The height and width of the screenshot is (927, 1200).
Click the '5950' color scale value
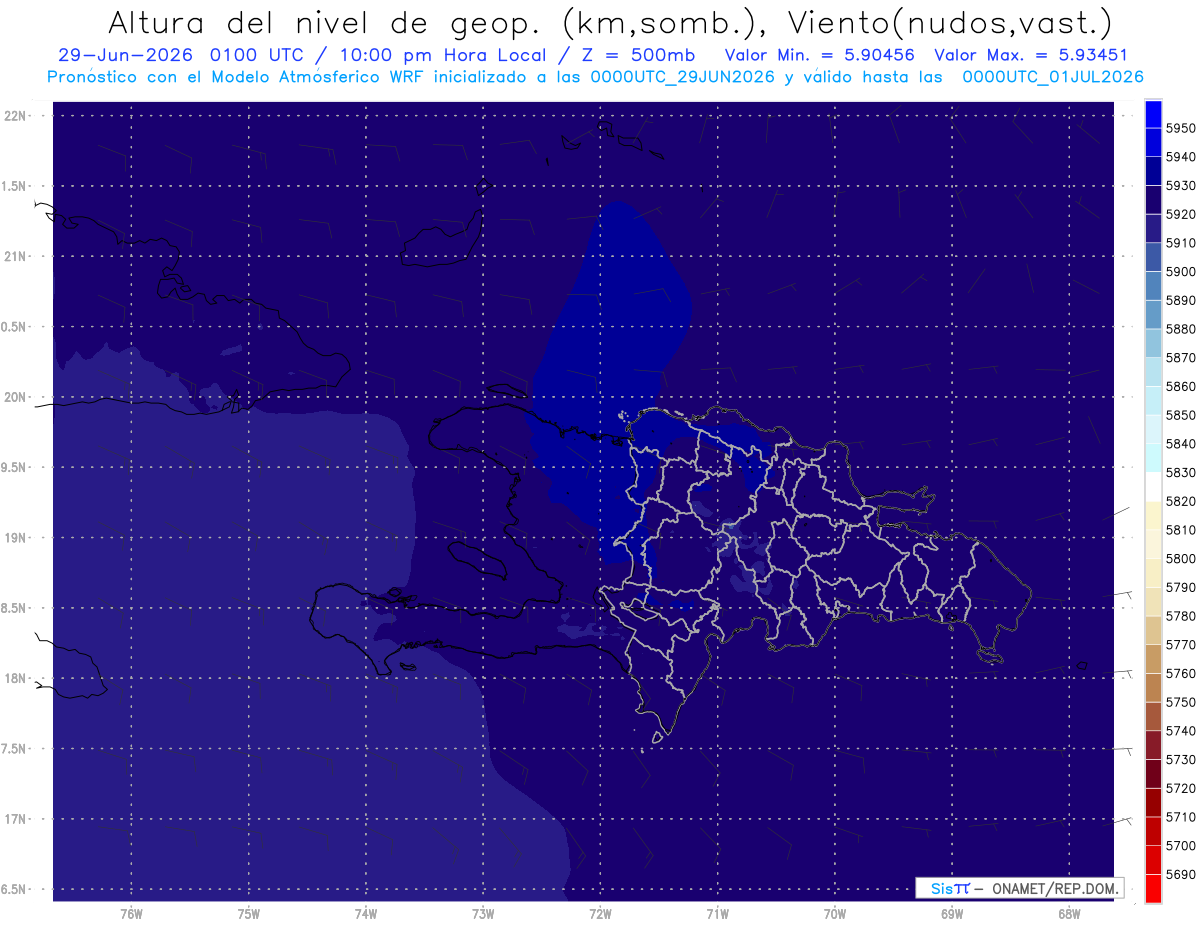[x=1181, y=128]
